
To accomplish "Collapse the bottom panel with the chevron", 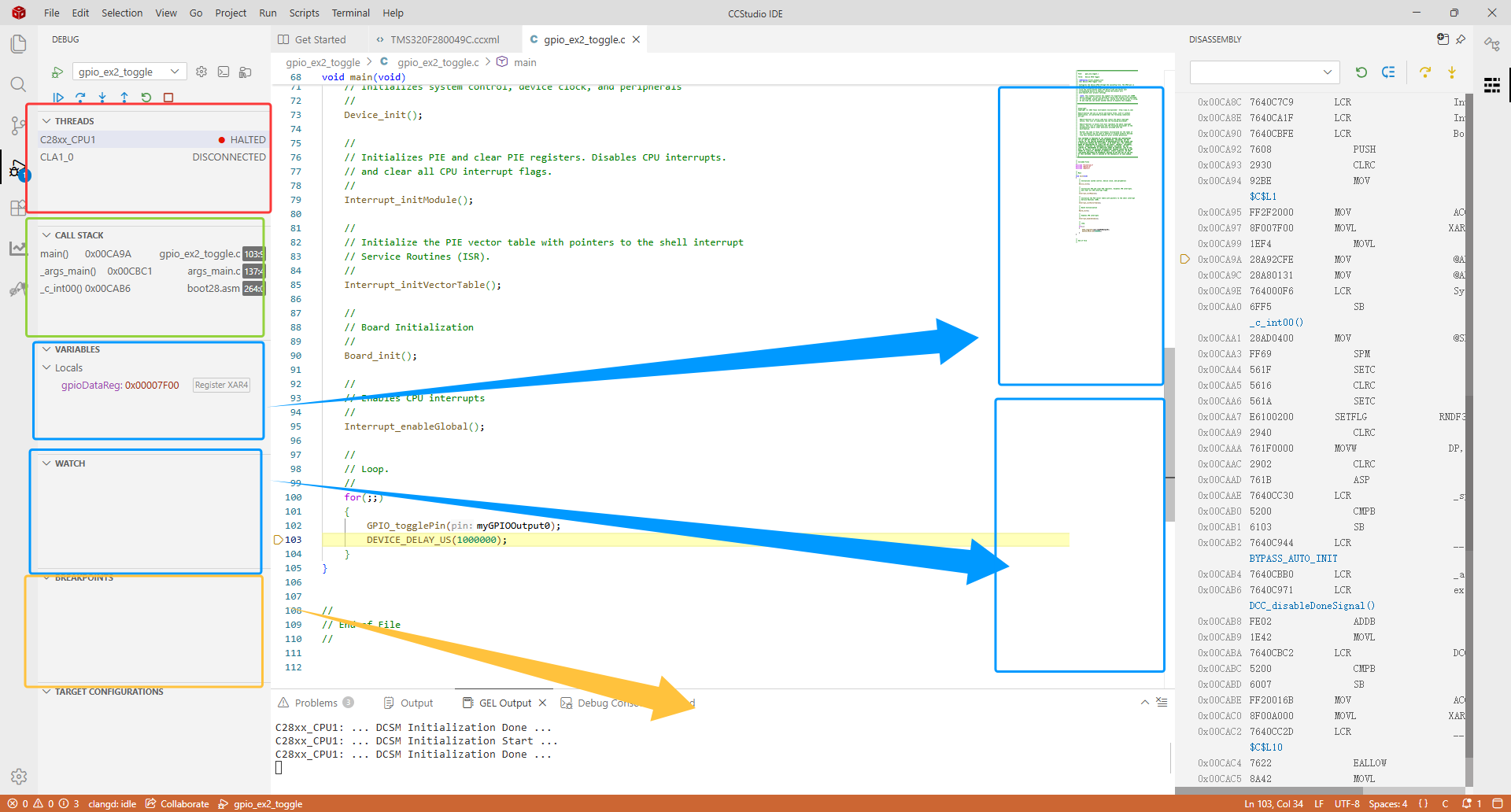I will click(1145, 702).
